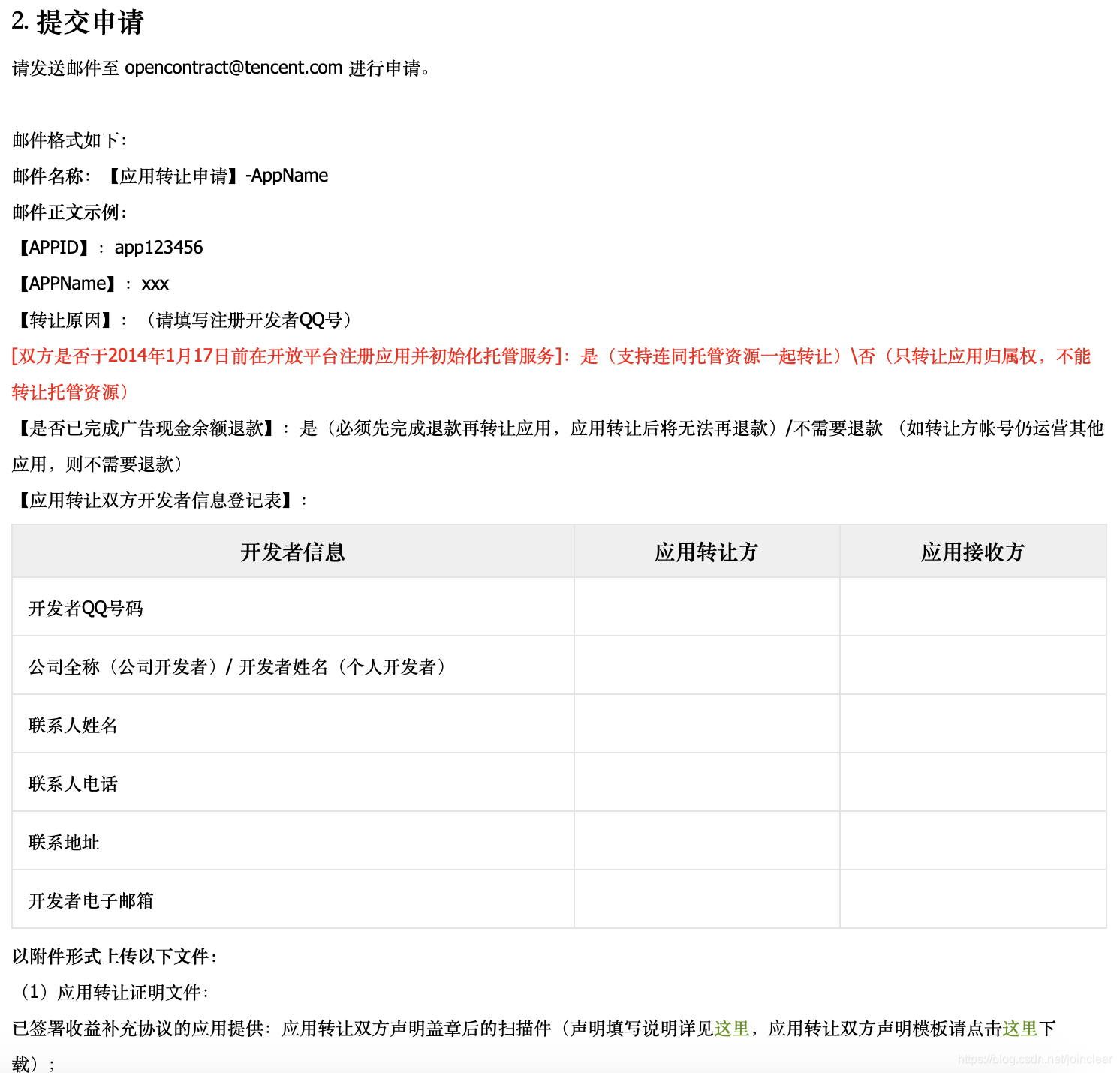1120x1073 pixels.
Task: Click the 是否已完成广告现金余额退款 paragraph
Action: (558, 446)
